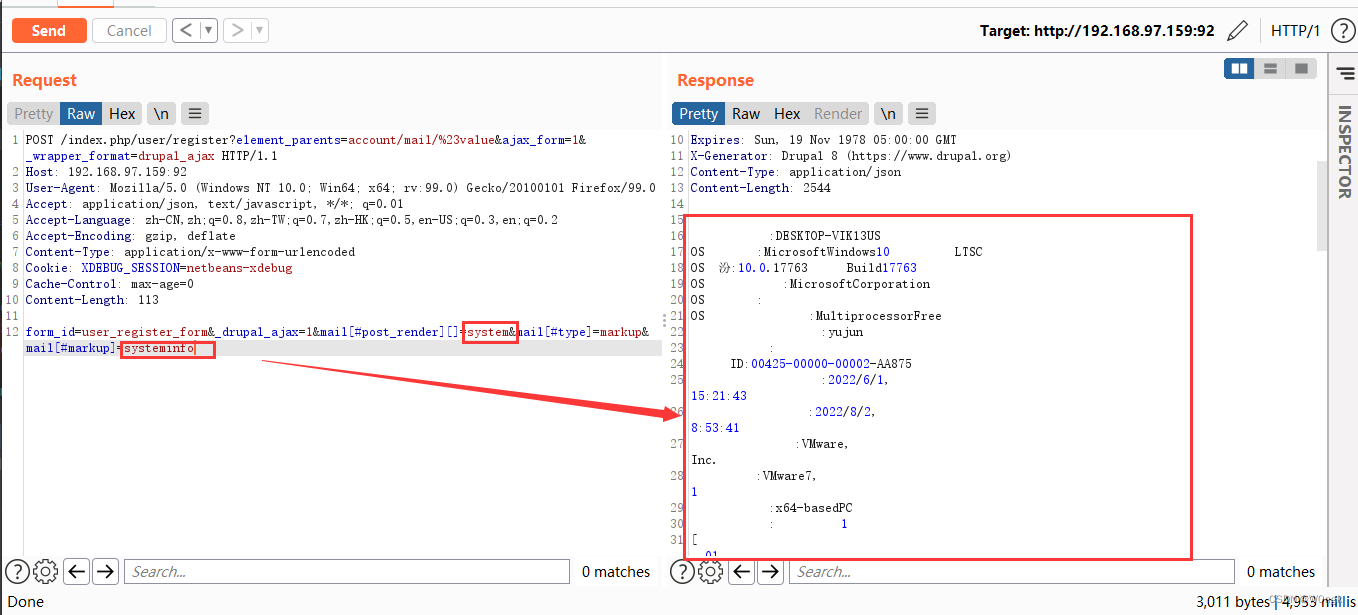The height and width of the screenshot is (615, 1358).
Task: Click the Cancel button
Action: tap(129, 30)
